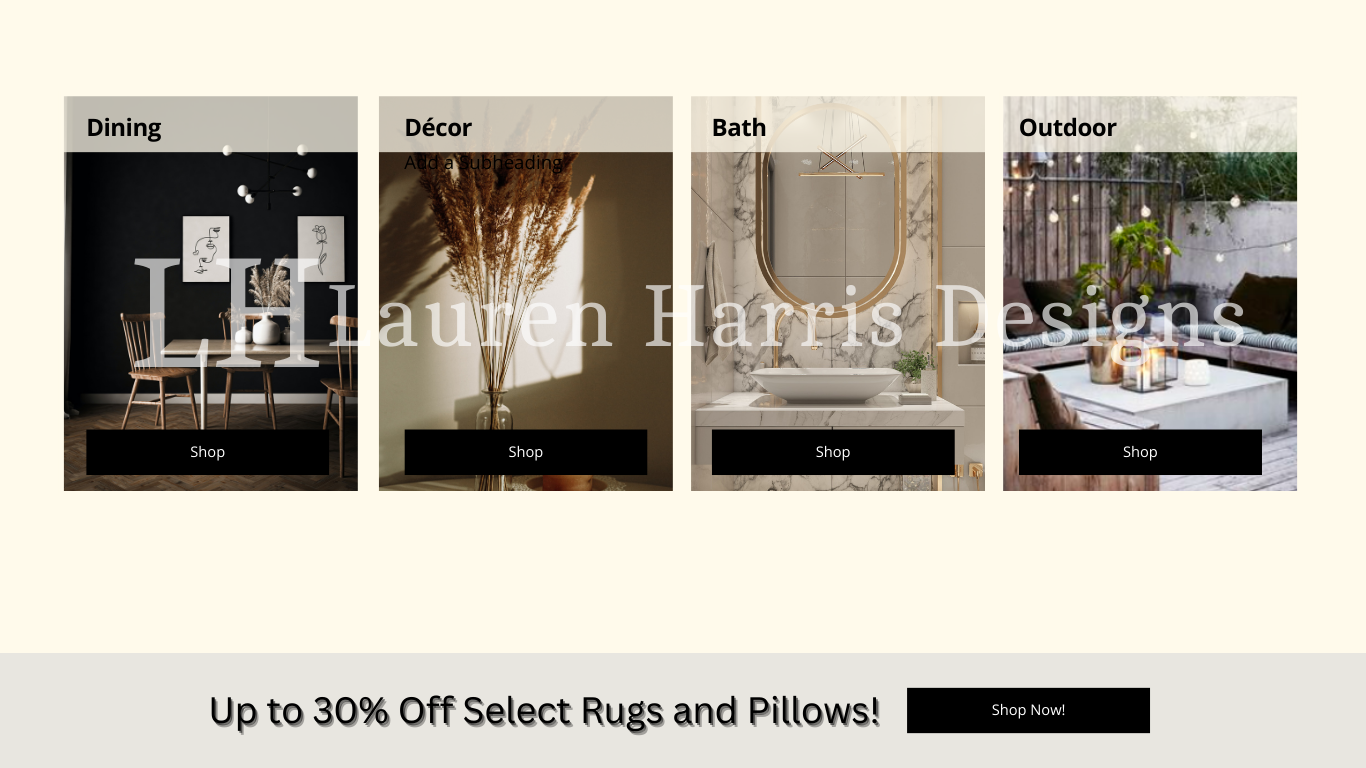
Task: Select the Dining heading text
Action: click(124, 128)
